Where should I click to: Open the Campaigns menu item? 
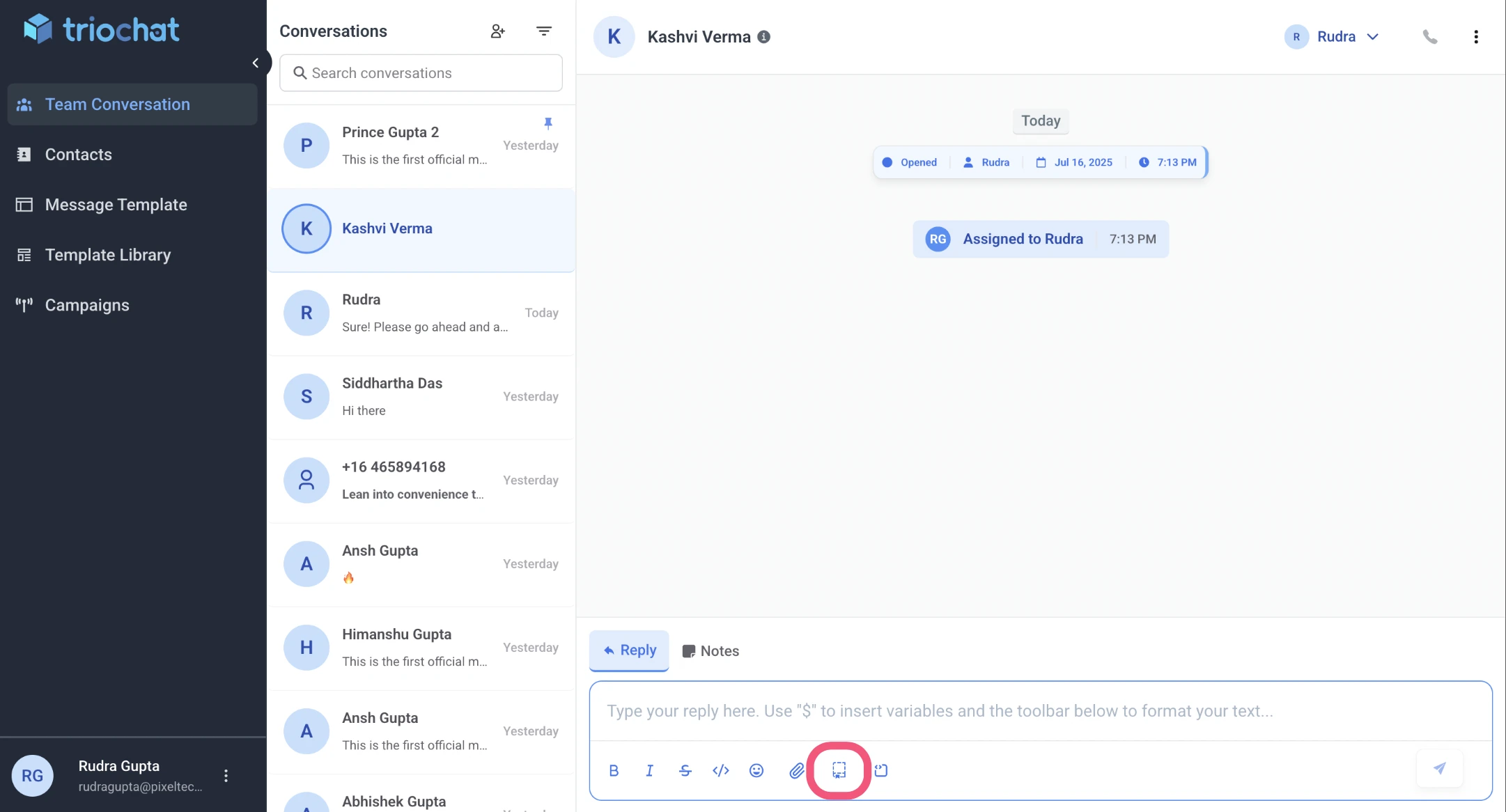(87, 305)
